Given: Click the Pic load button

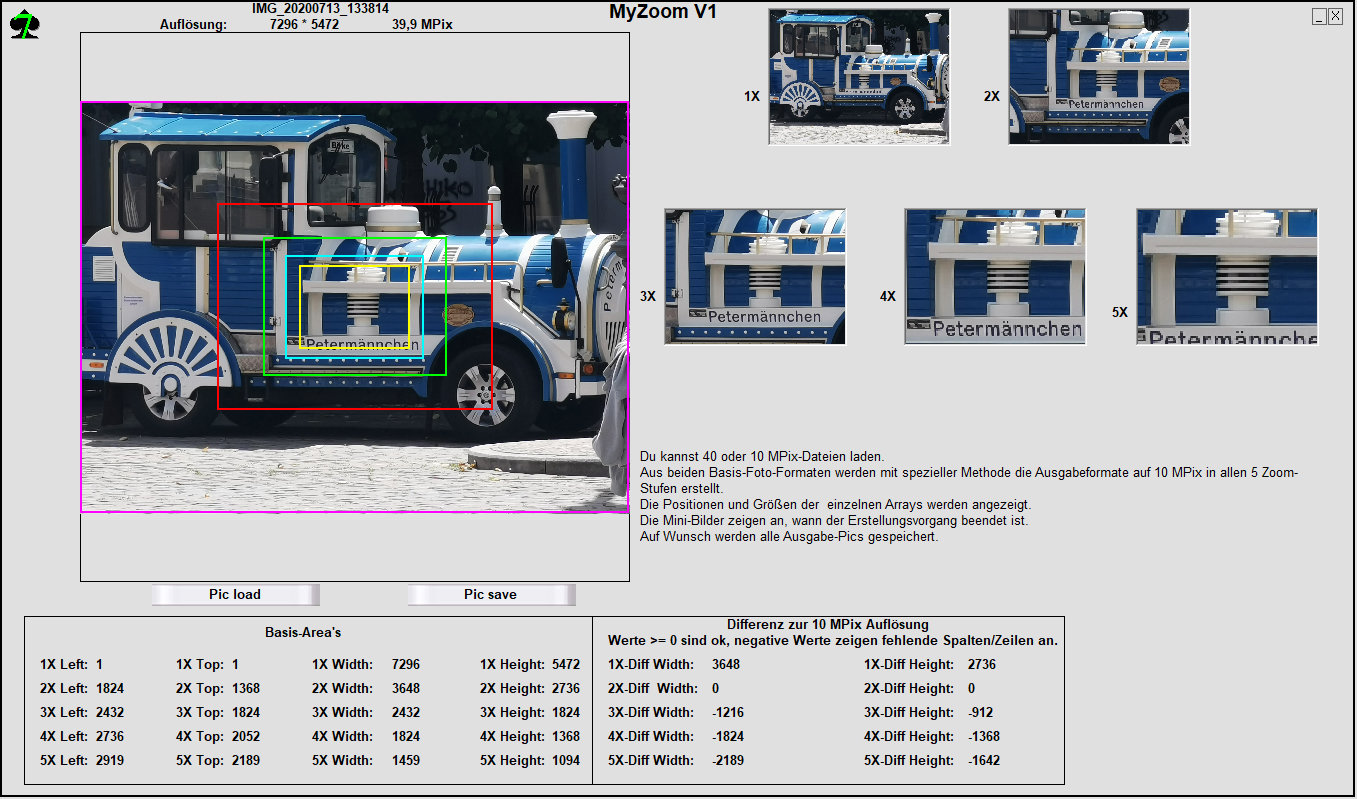Looking at the screenshot, I should [x=235, y=595].
